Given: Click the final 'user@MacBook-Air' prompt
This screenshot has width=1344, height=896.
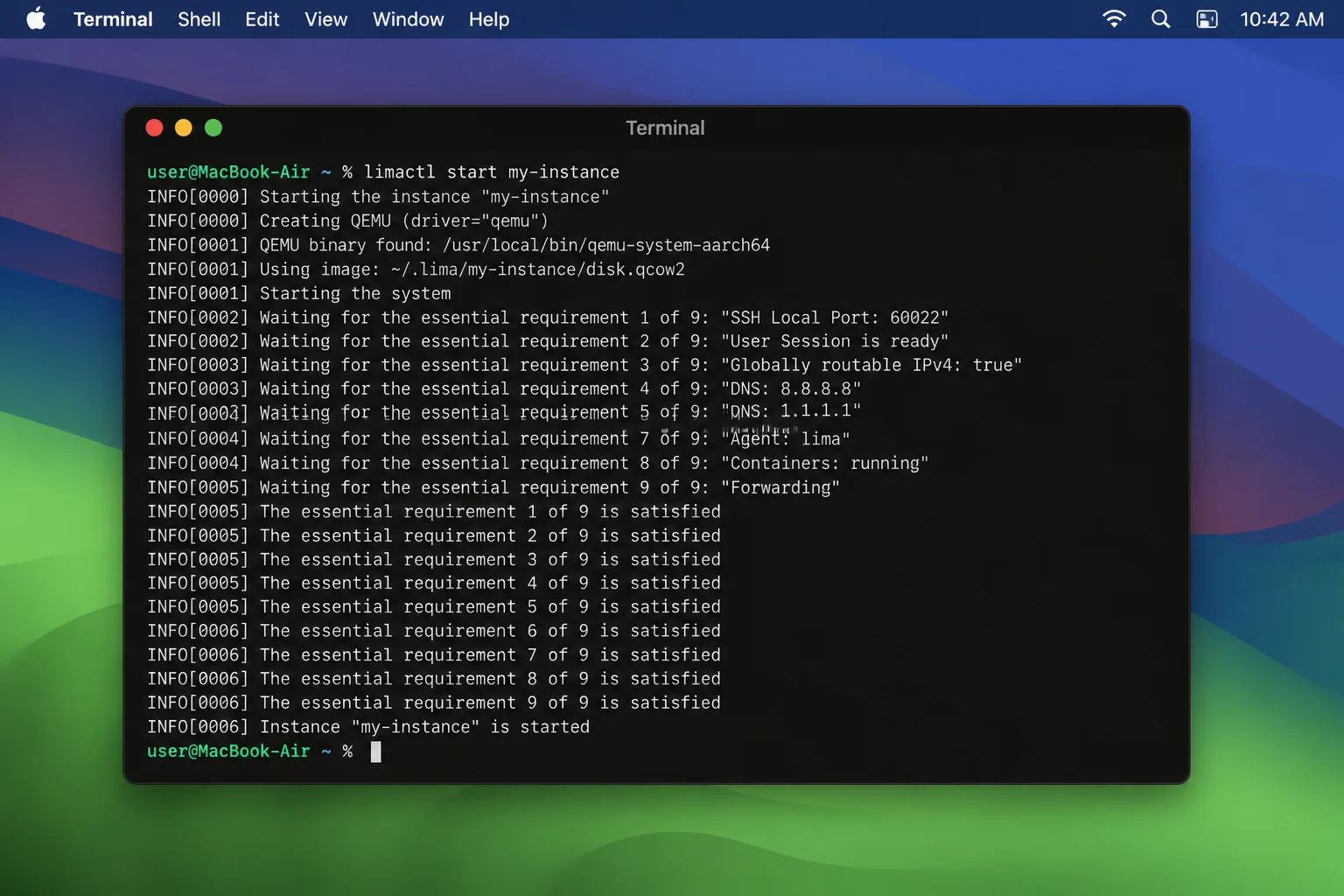Looking at the screenshot, I should [228, 752].
